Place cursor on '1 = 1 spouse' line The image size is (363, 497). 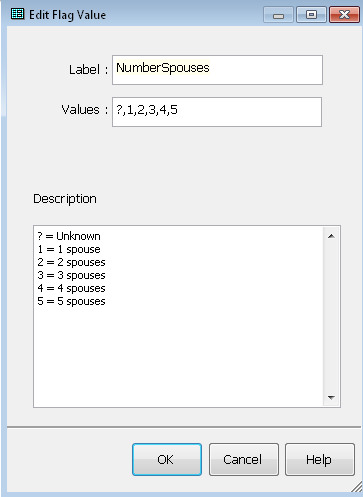tap(69, 249)
